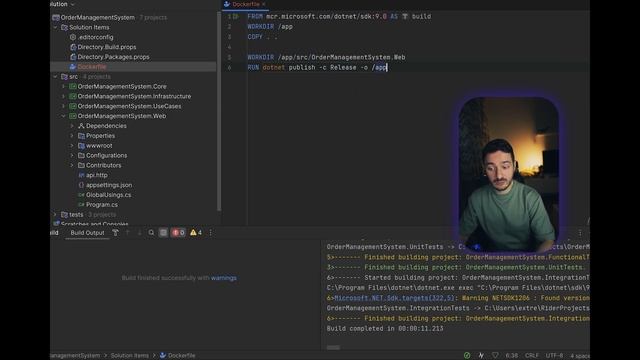Click the OrderManagementSystem.Core project icon
640x360 pixels.
coord(73,87)
